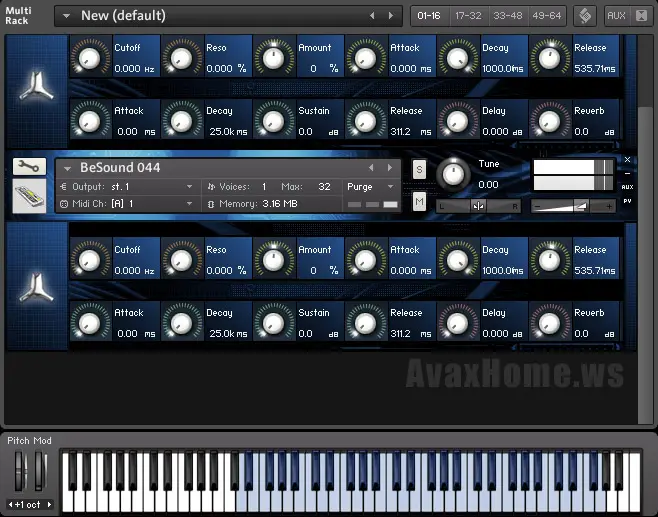The height and width of the screenshot is (517, 658).
Task: Toggle PV button on BeSound 044 header
Action: point(627,201)
